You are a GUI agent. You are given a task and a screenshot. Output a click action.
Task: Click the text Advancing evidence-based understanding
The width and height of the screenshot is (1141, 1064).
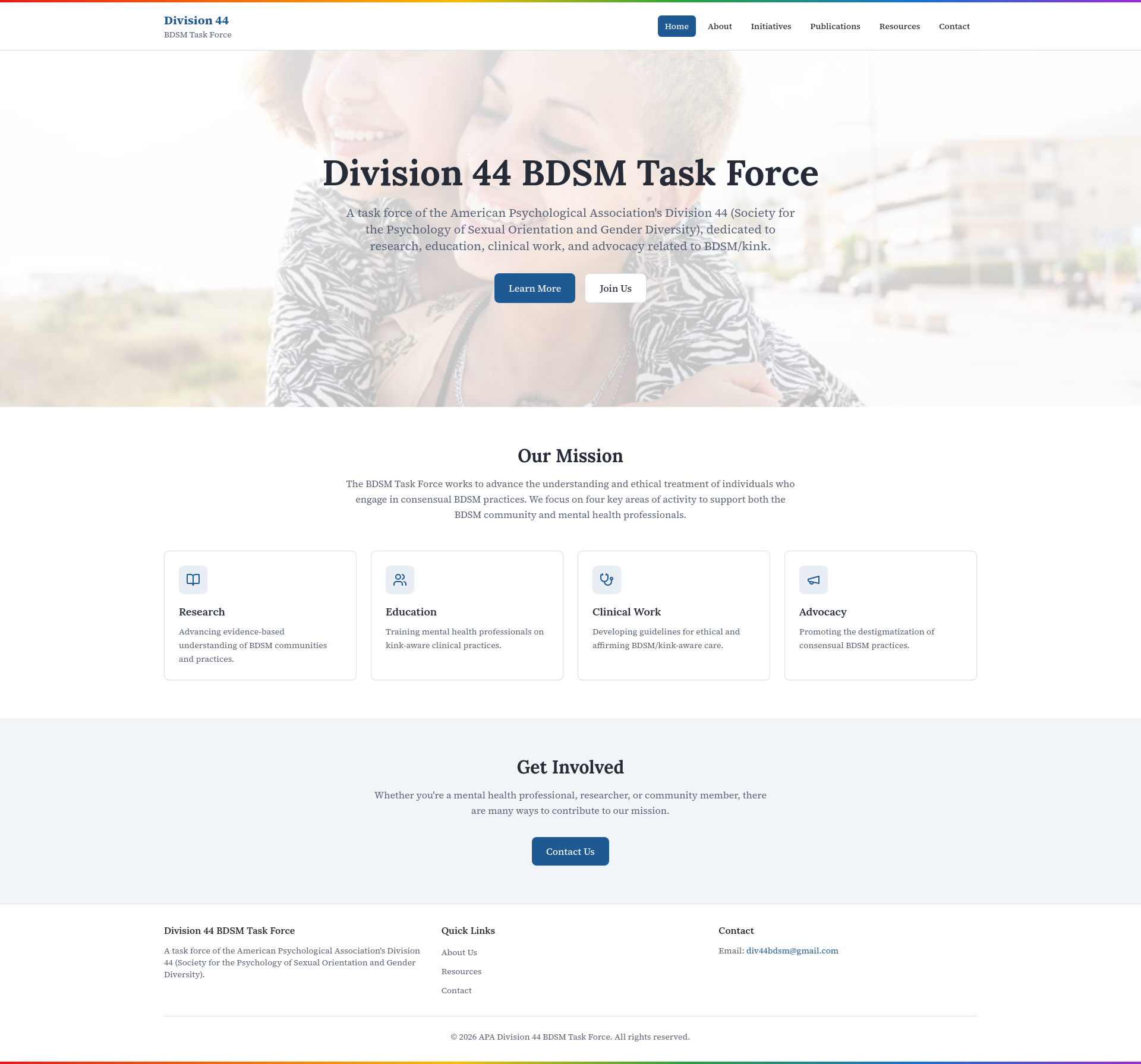tap(253, 645)
